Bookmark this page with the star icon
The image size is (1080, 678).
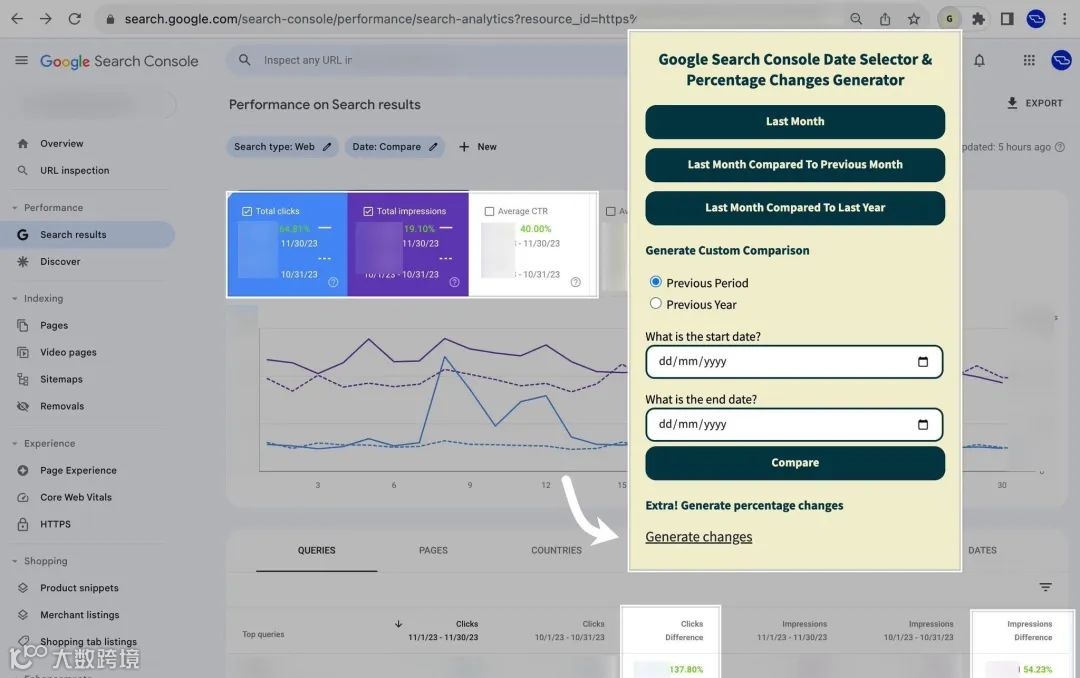tap(913, 19)
